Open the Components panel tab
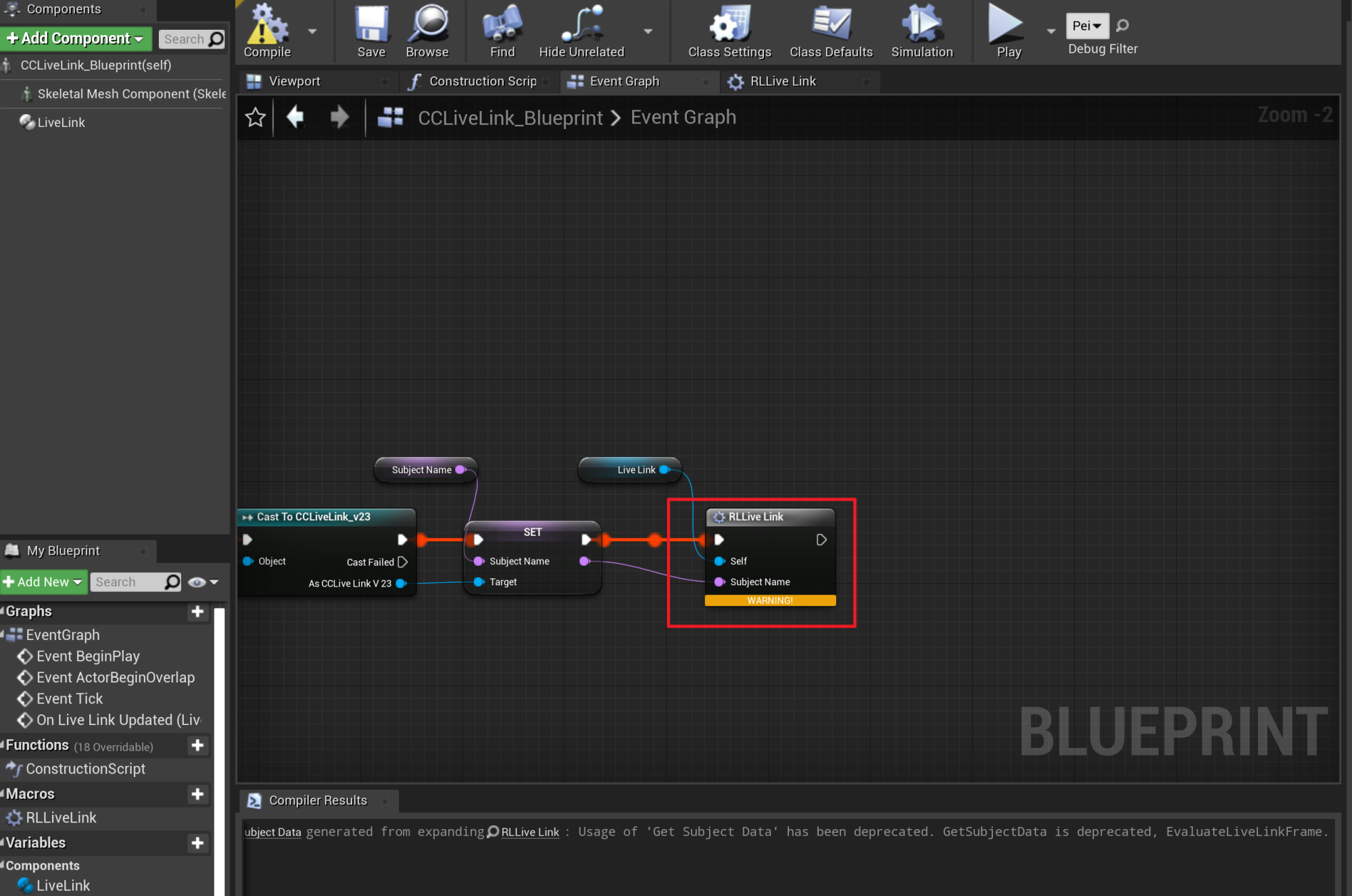The height and width of the screenshot is (896, 1352). pos(64,9)
